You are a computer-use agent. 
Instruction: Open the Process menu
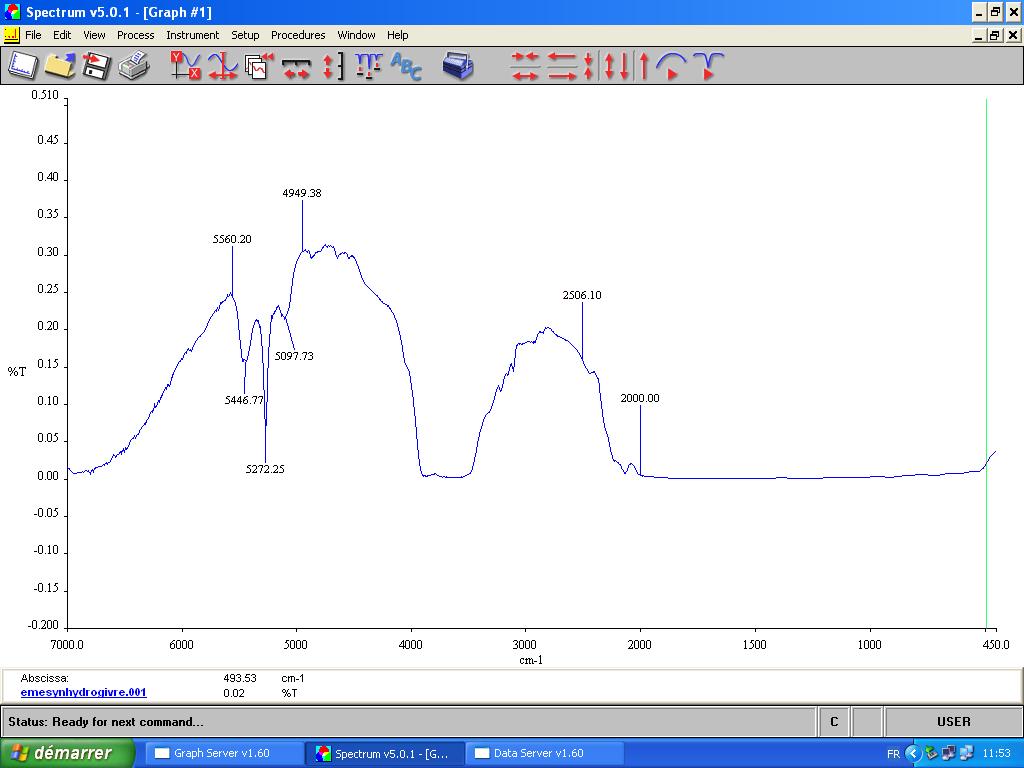[135, 35]
